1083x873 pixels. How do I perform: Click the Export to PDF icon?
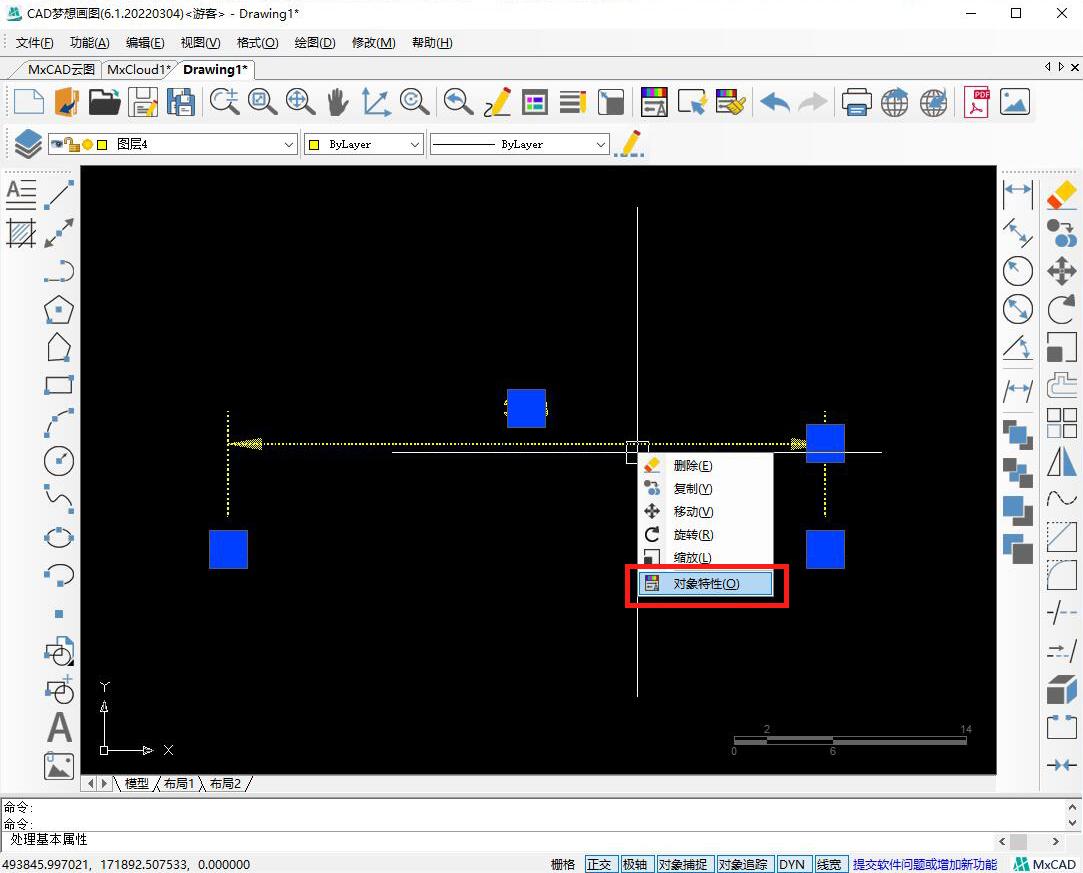[976, 102]
